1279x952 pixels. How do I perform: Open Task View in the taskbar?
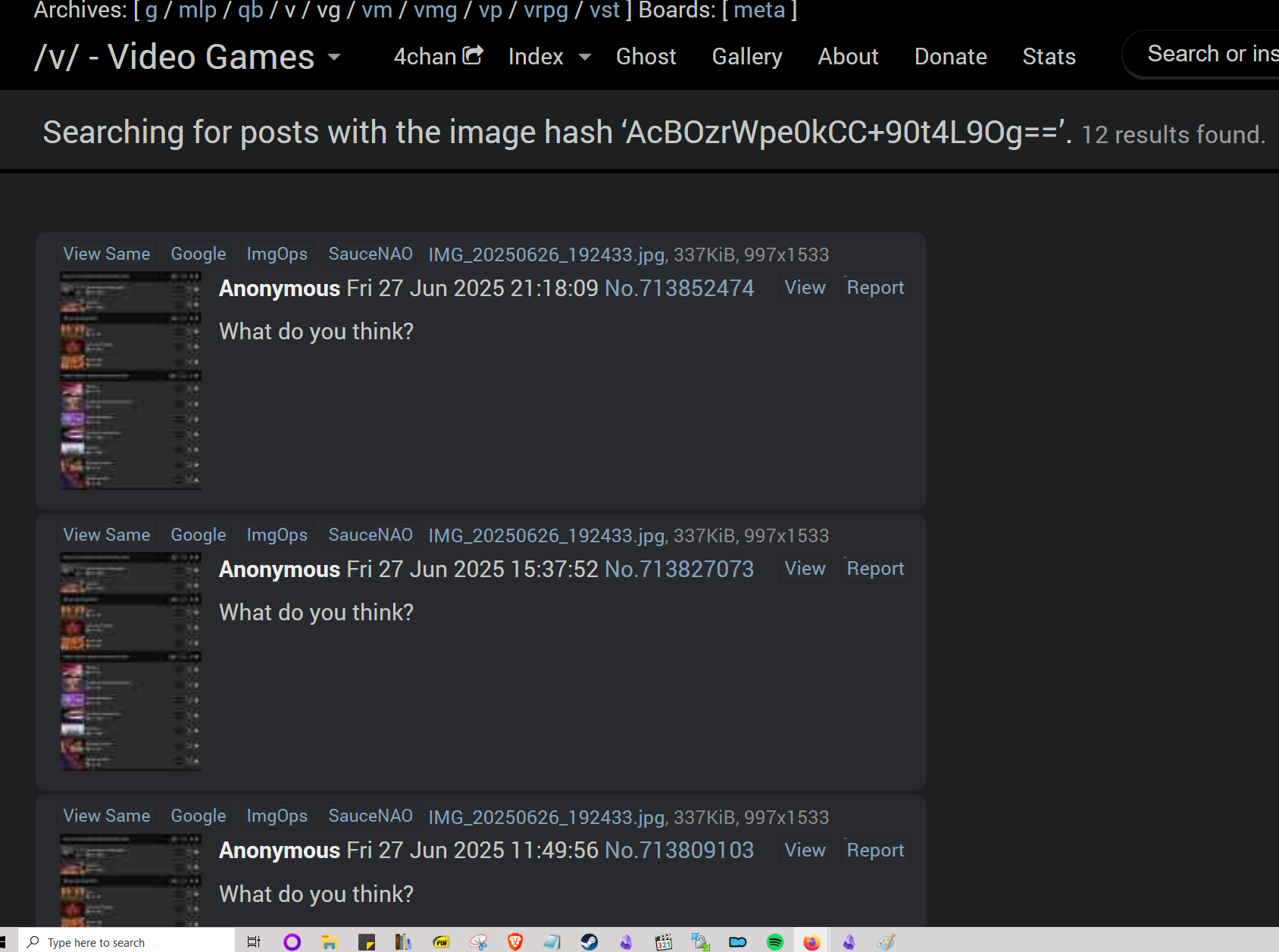click(x=254, y=942)
